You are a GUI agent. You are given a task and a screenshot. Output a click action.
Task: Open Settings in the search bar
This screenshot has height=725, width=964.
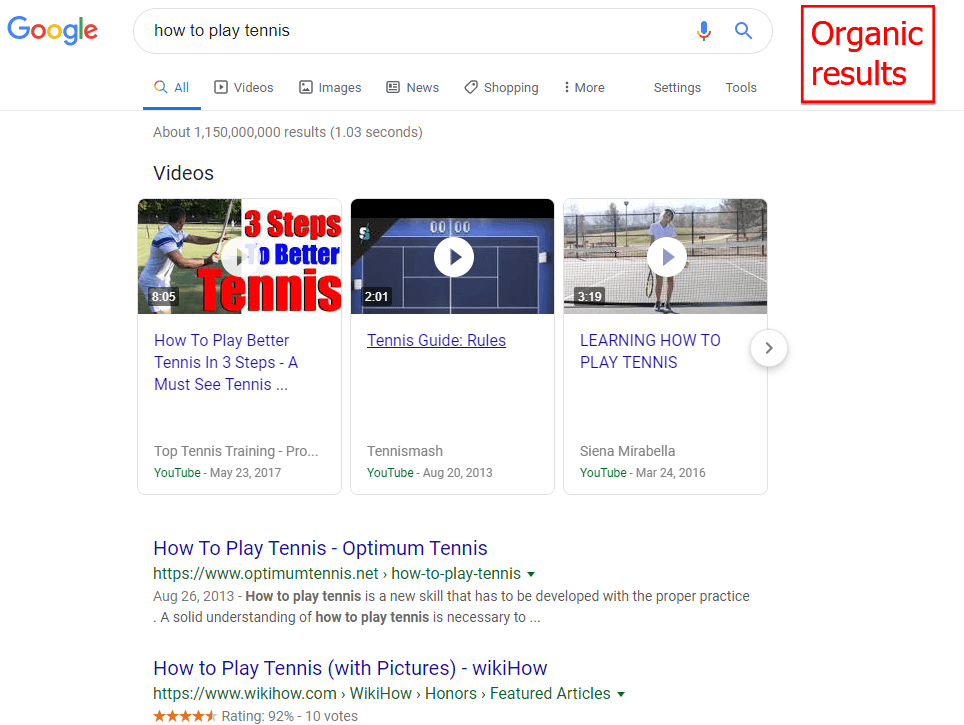(677, 87)
